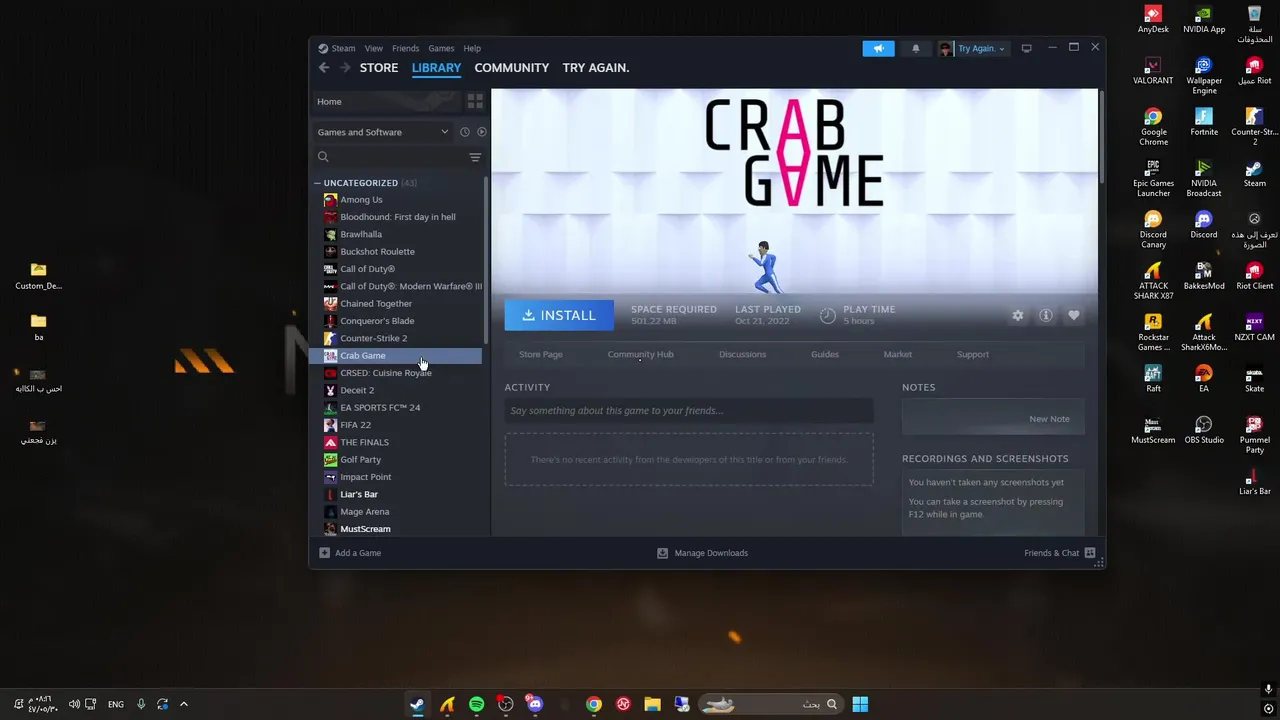The image size is (1280, 720).
Task: Open the Friends menu
Action: pos(405,48)
